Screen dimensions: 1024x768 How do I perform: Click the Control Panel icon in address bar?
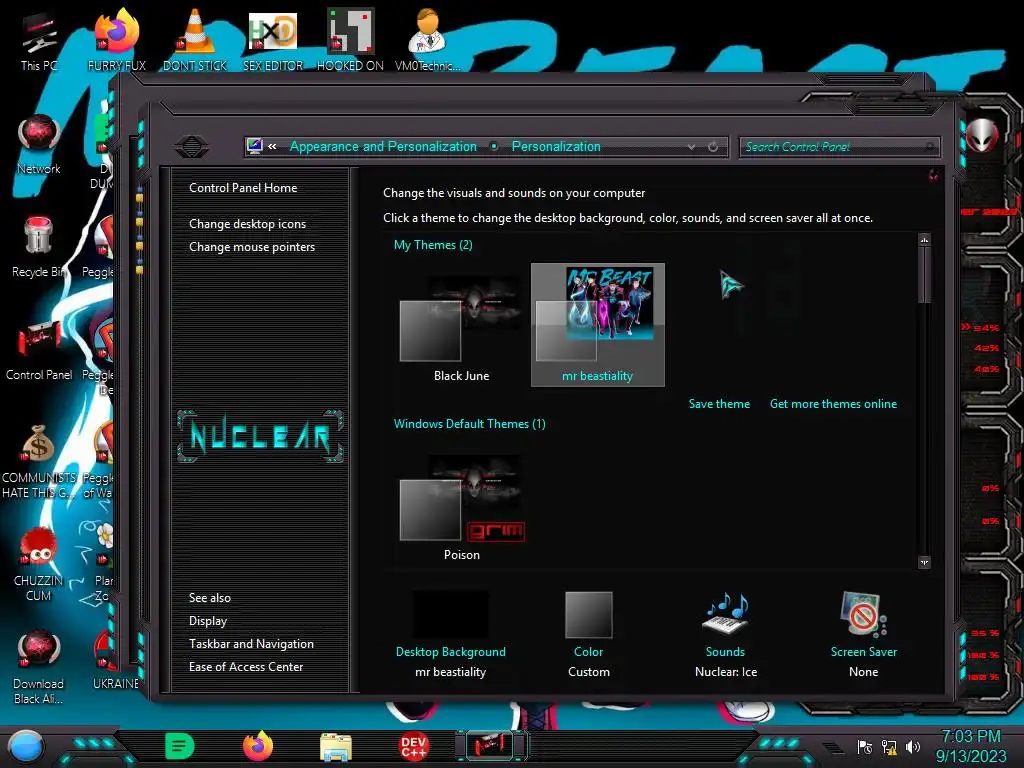pyautogui.click(x=255, y=146)
